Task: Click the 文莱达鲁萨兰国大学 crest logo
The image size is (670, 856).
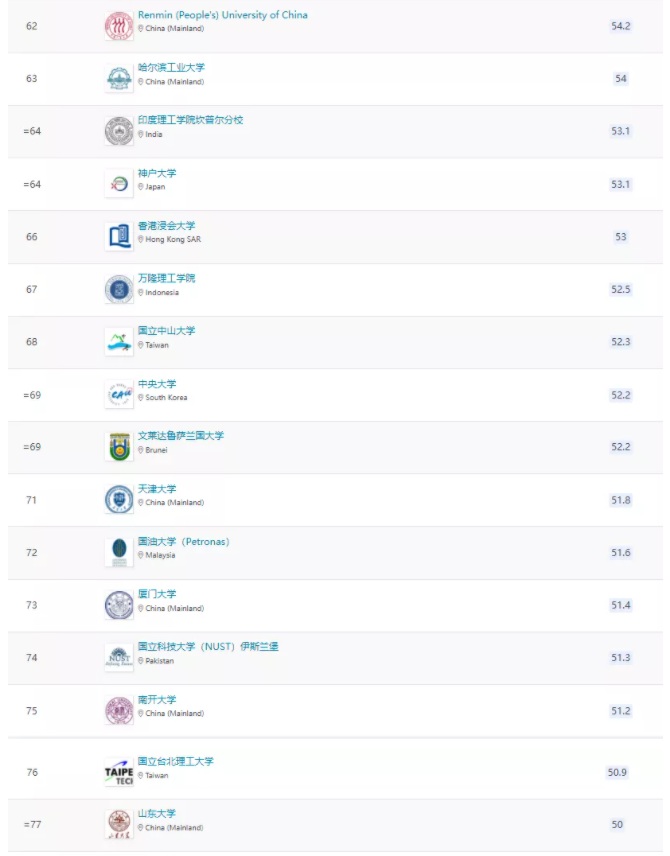Action: [119, 447]
